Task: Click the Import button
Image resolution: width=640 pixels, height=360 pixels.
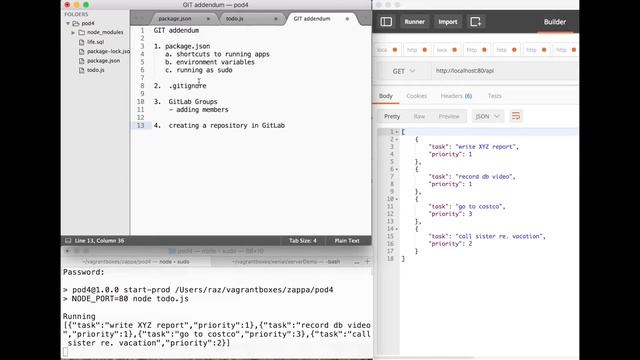Action: point(448,22)
